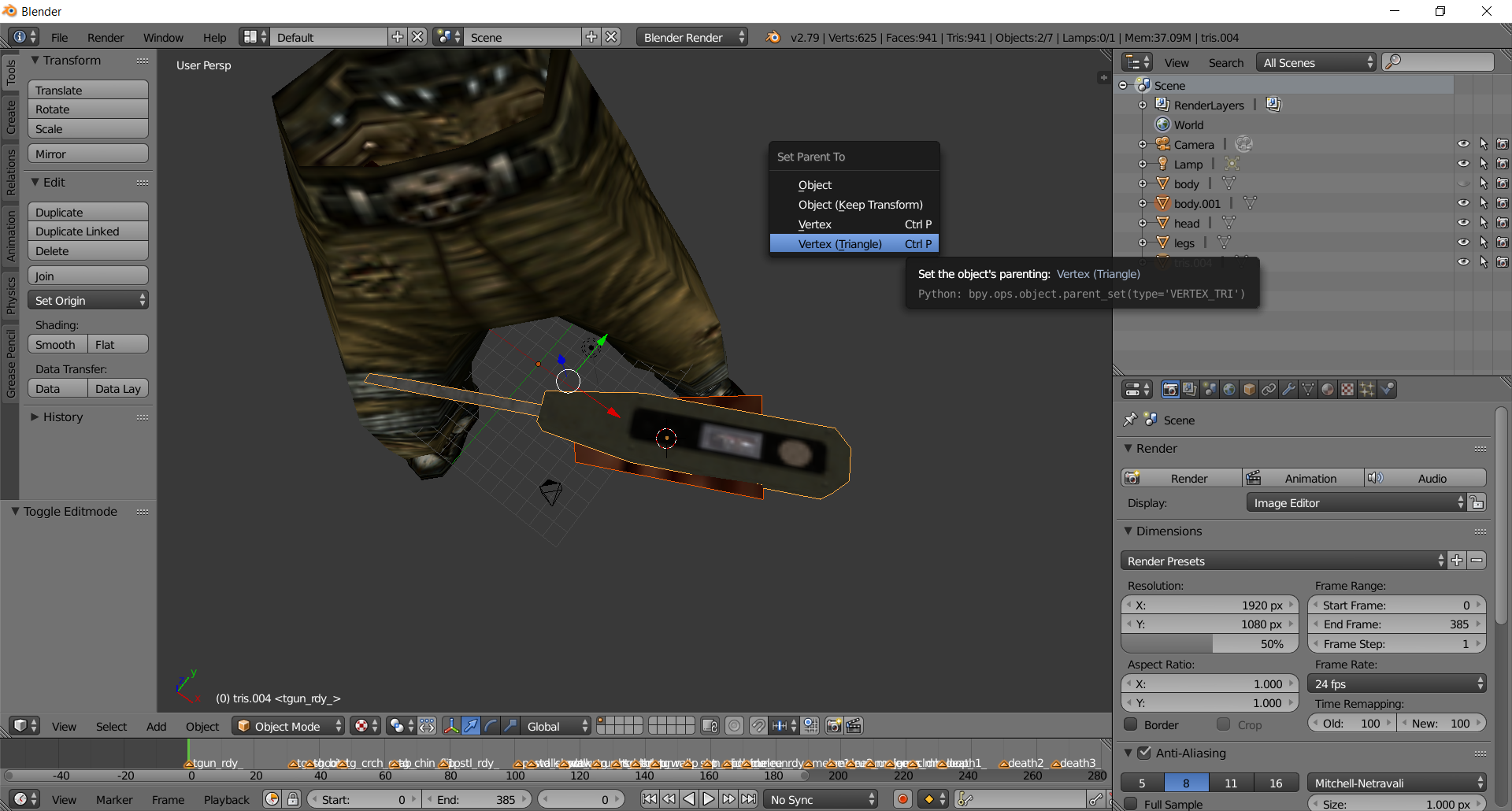Click the snap magnet icon

[758, 726]
